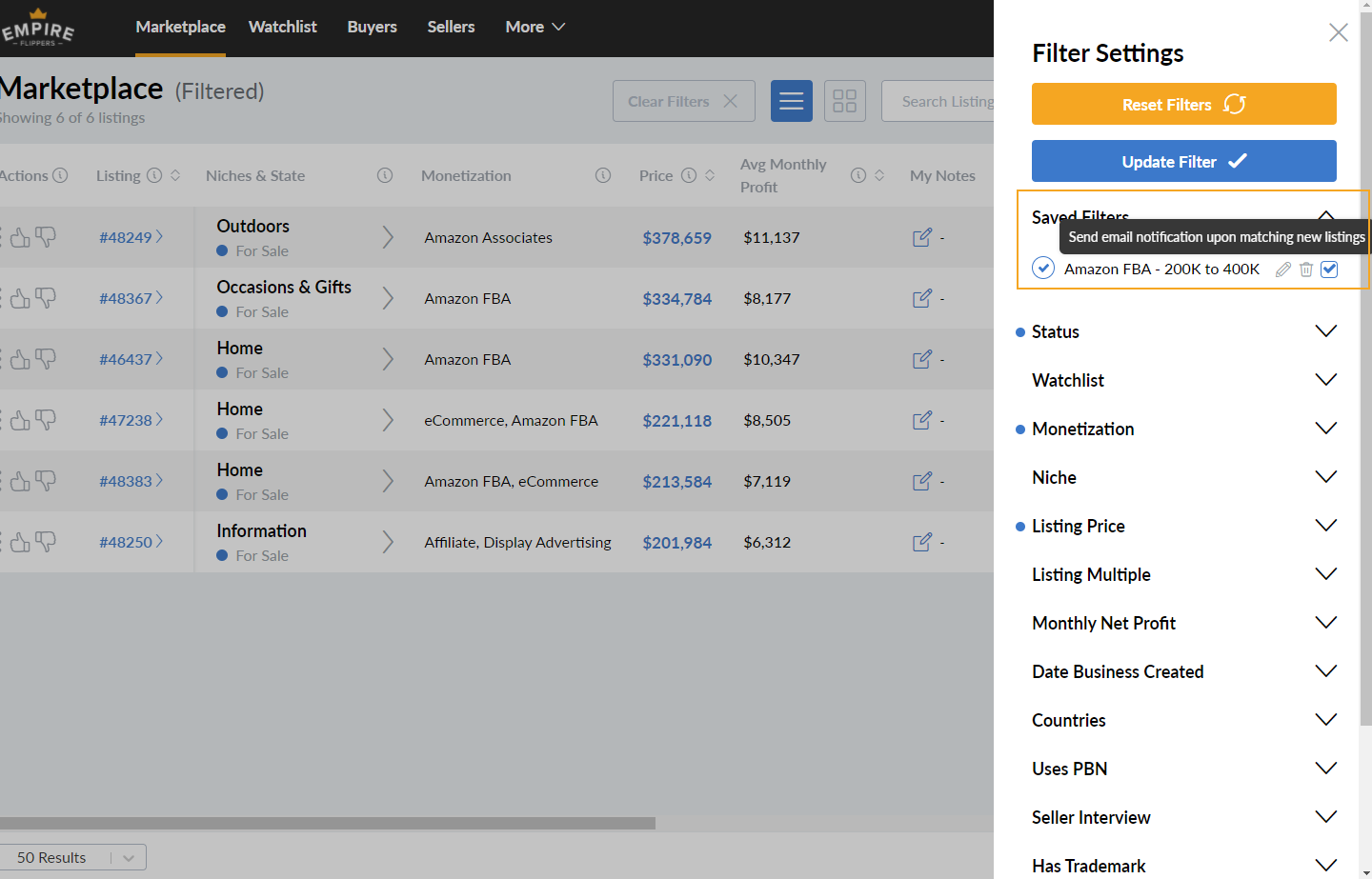Go to Sellers menu item
The height and width of the screenshot is (879, 1372).
pos(451,27)
